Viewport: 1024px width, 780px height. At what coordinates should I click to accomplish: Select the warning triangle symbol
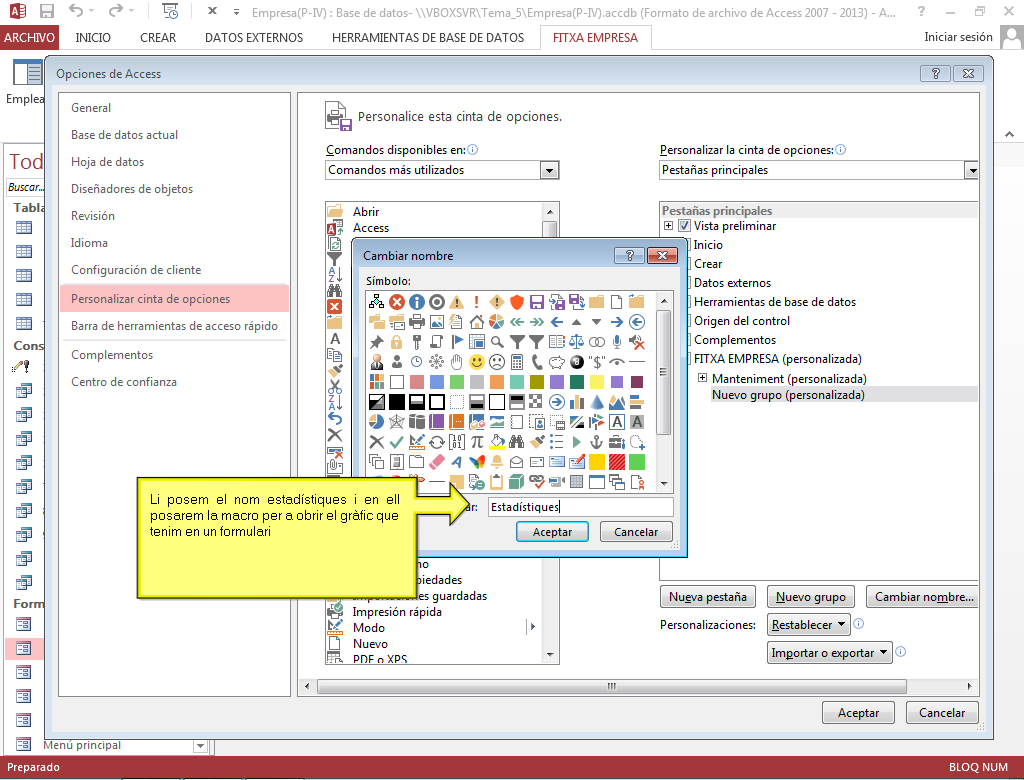point(456,302)
